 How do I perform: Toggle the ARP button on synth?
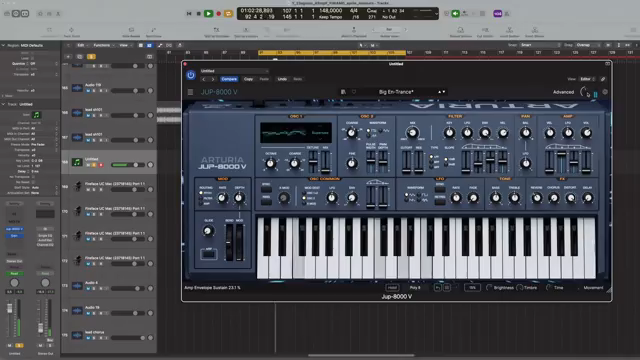click(209, 254)
